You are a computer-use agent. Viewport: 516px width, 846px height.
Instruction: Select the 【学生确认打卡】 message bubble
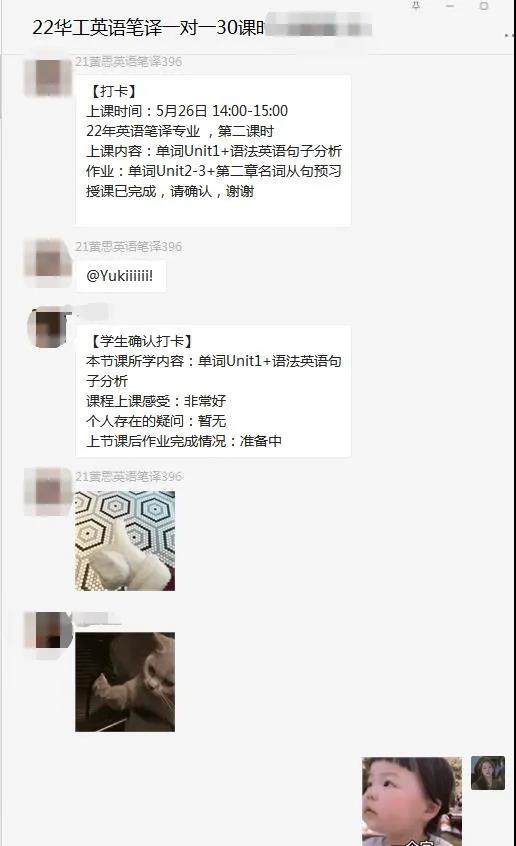213,391
